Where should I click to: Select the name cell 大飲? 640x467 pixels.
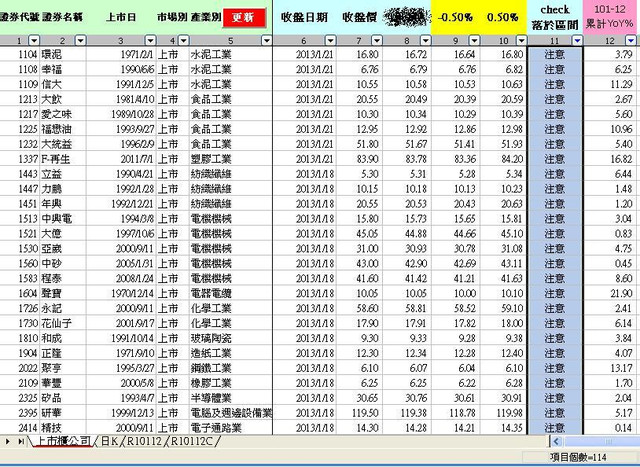click(x=63, y=99)
